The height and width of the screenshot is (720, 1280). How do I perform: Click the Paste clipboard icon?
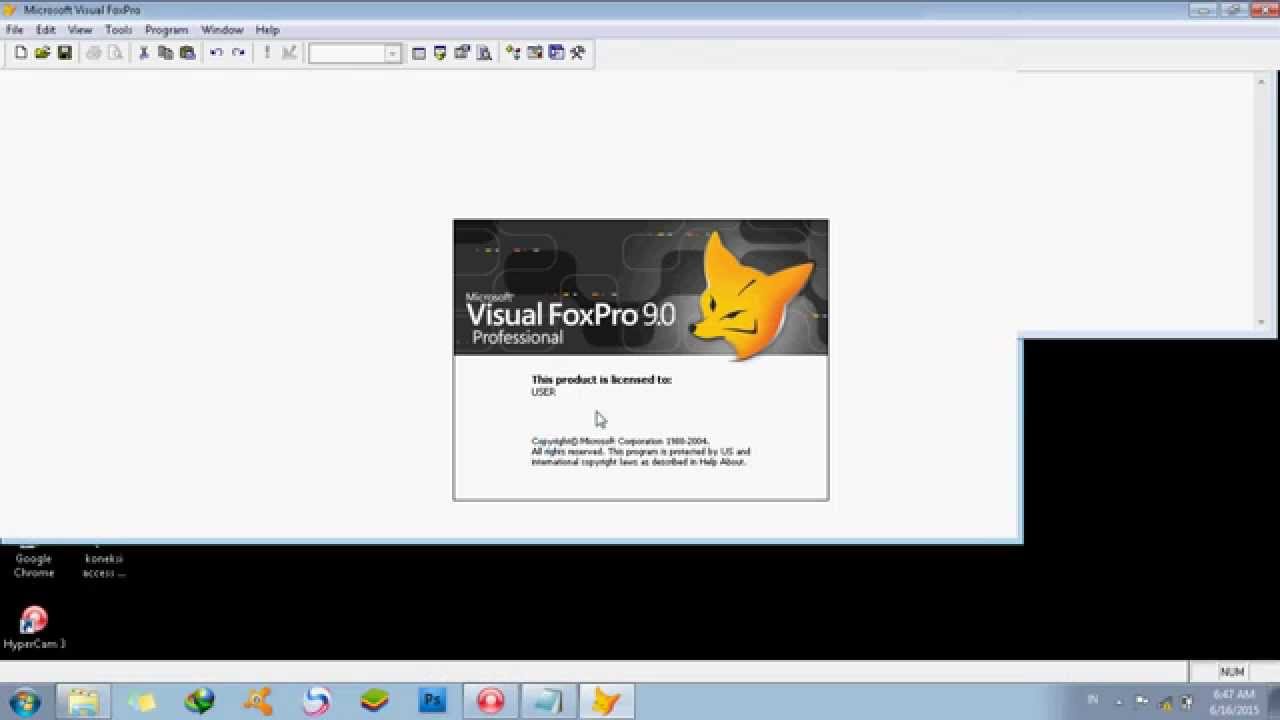point(187,53)
